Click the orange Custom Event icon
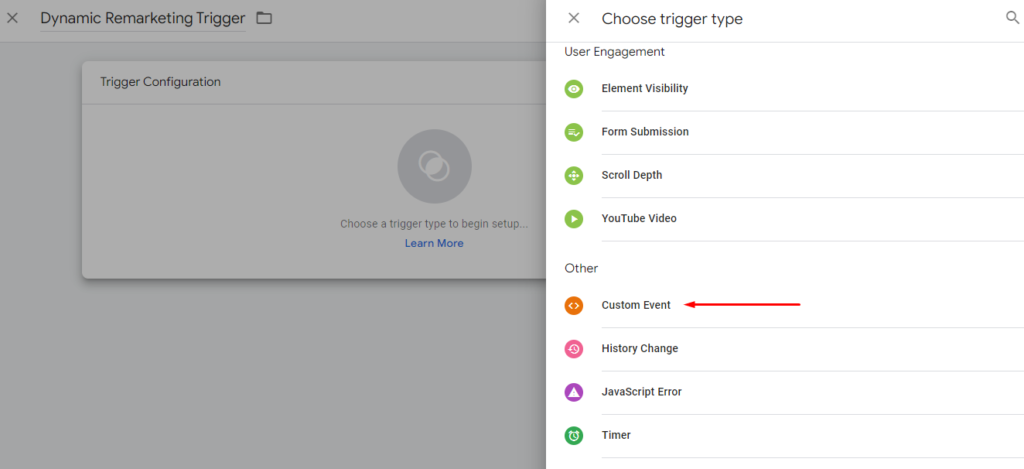Viewport: 1024px width, 469px height. (x=573, y=305)
